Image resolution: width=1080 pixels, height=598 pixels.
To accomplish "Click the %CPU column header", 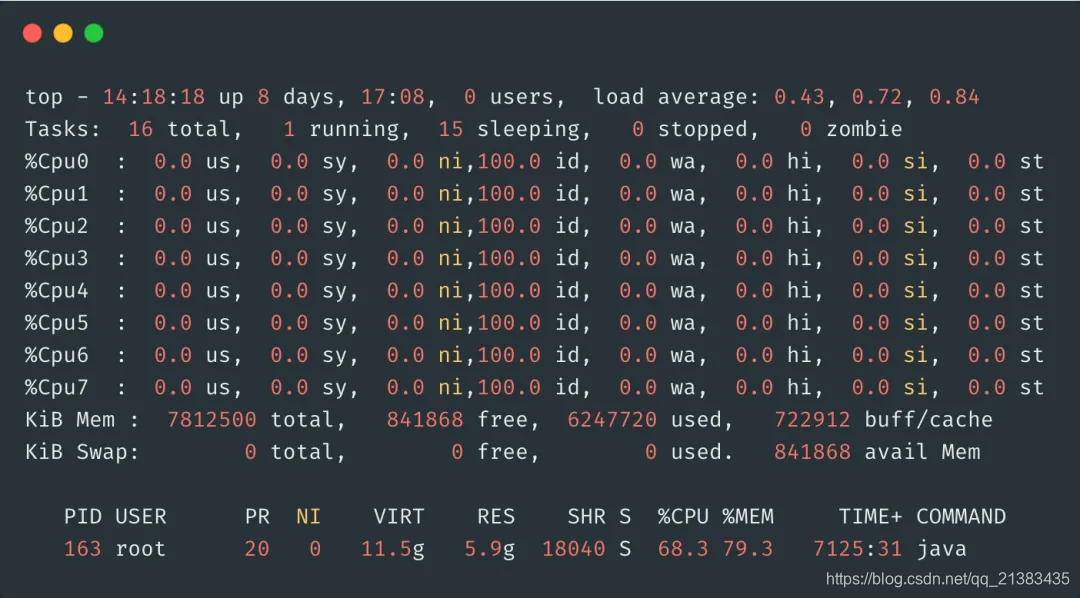I will point(683,517).
